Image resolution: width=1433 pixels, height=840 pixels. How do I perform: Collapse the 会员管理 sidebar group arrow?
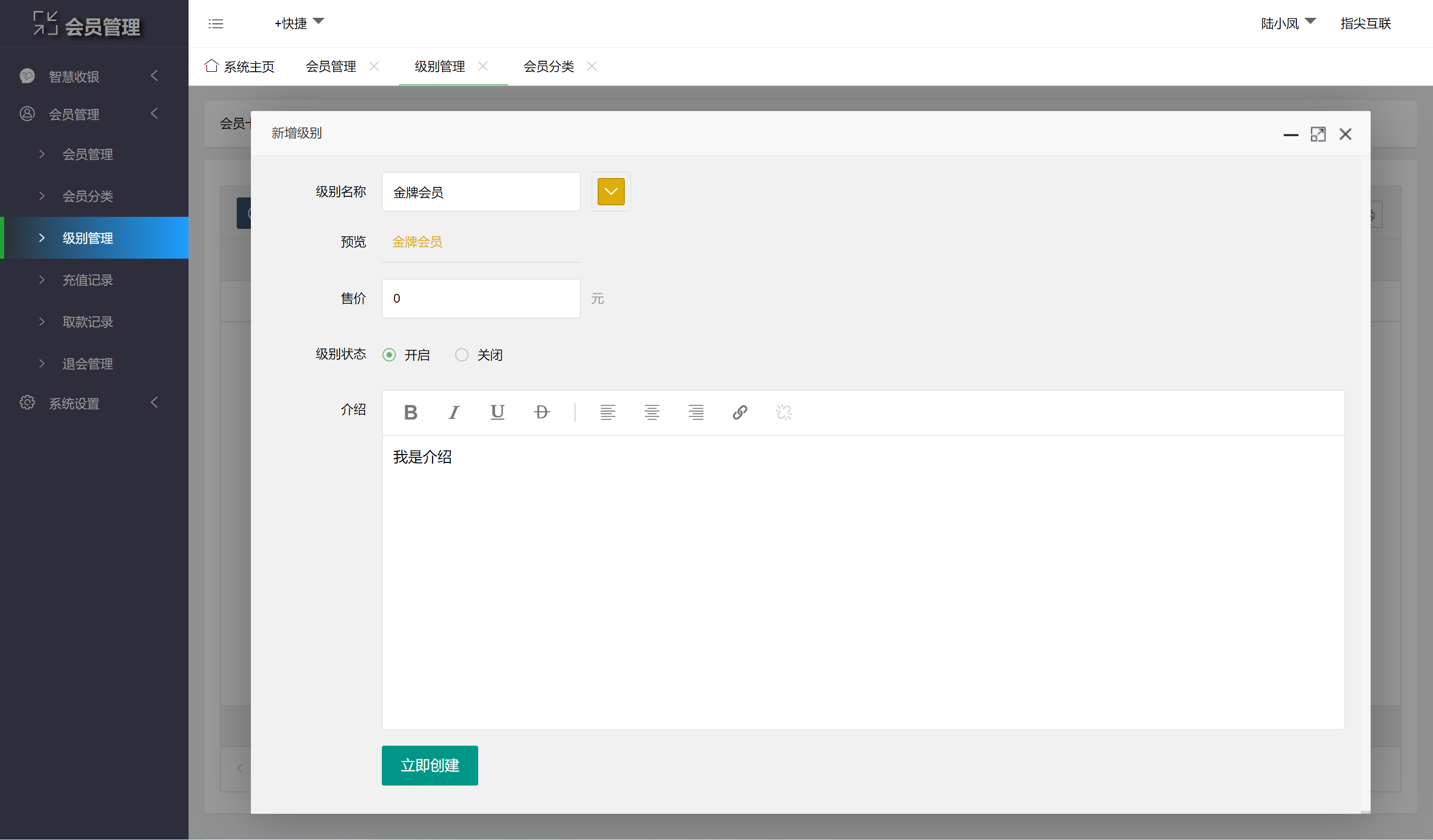click(154, 114)
